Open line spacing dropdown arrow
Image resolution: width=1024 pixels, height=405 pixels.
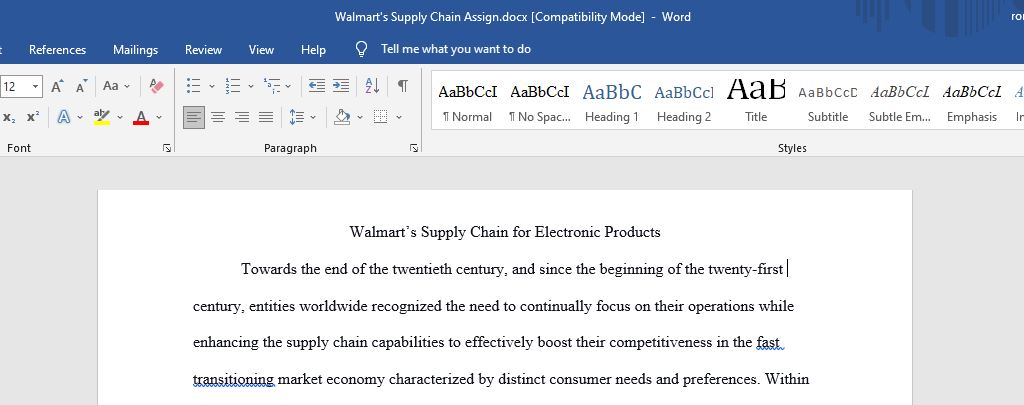pos(313,118)
